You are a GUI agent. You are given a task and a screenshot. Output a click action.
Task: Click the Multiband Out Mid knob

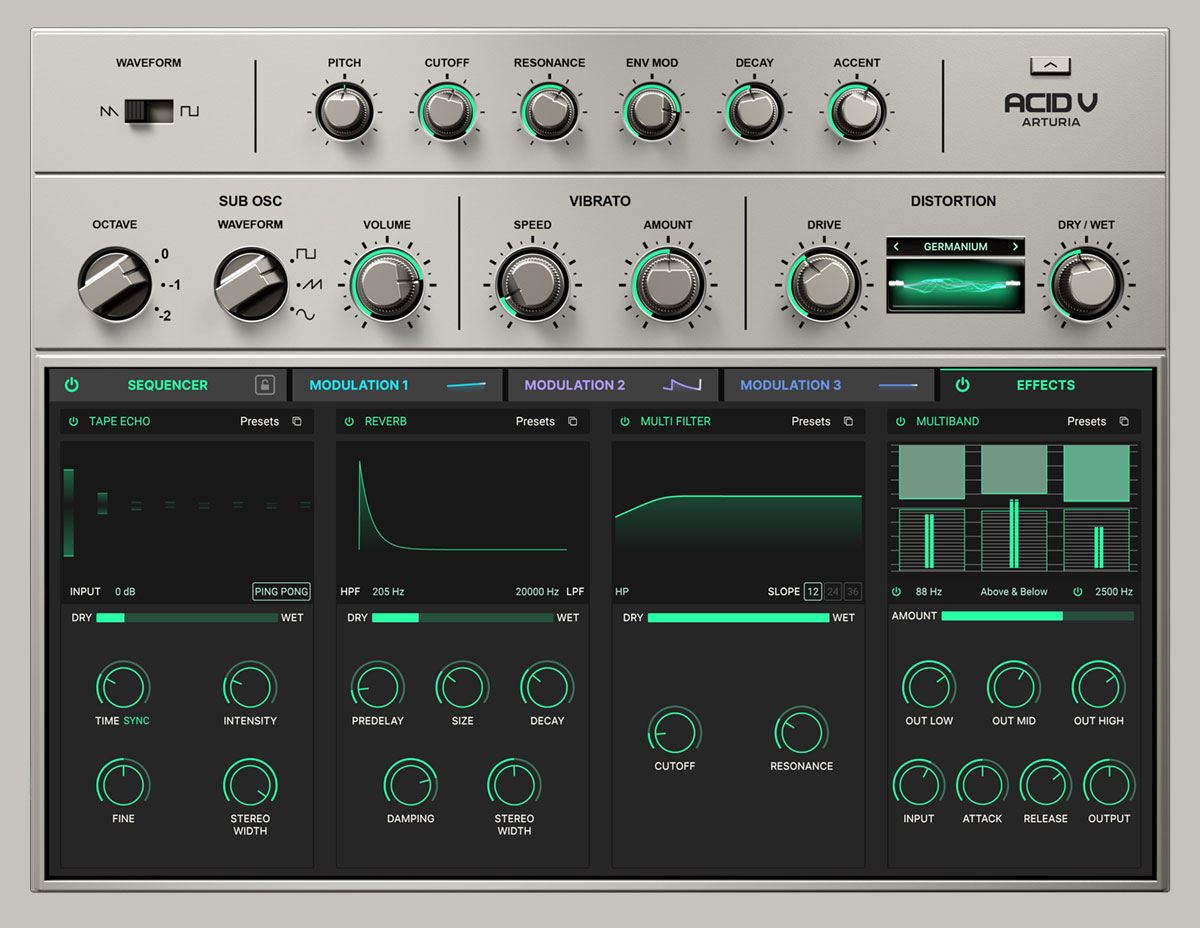[1013, 686]
